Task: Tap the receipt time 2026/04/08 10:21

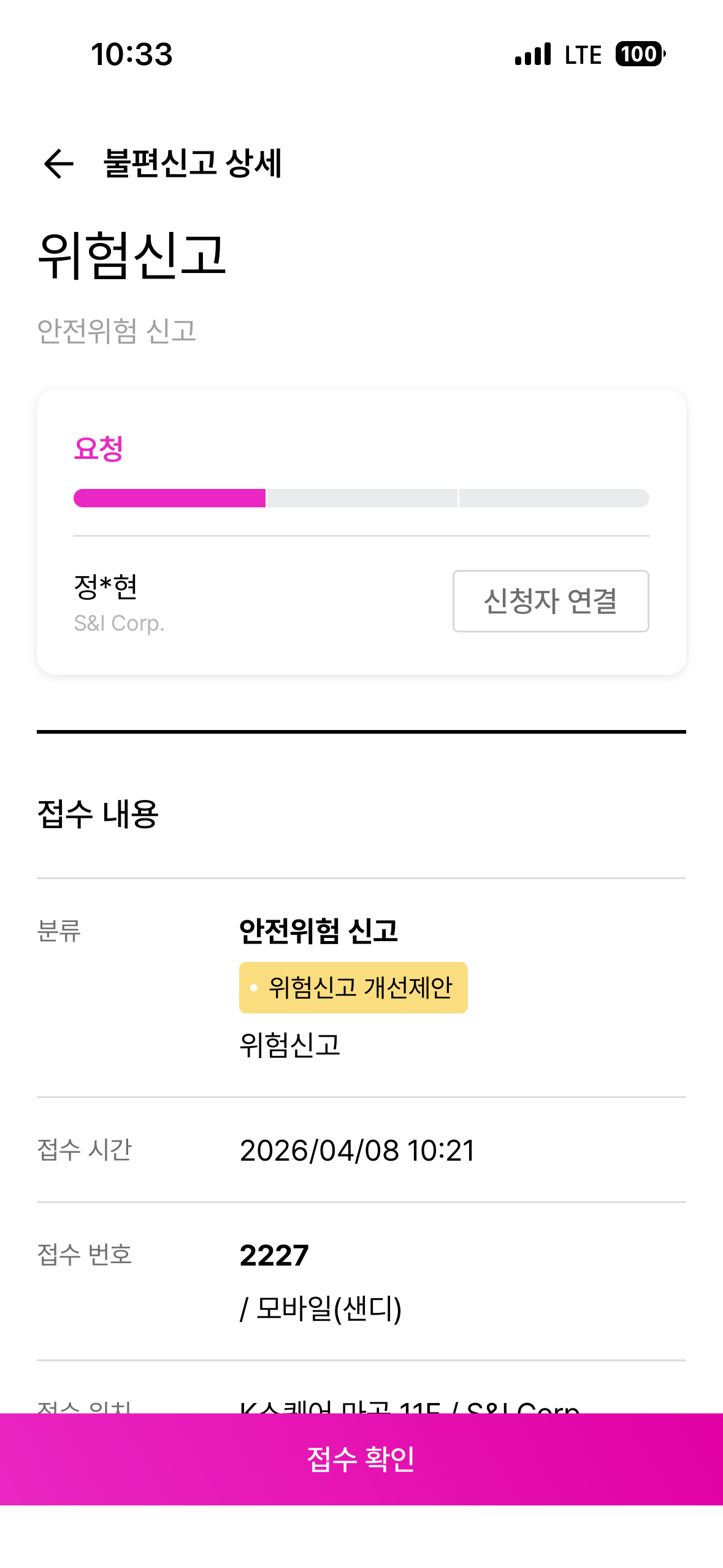Action: coord(357,1150)
